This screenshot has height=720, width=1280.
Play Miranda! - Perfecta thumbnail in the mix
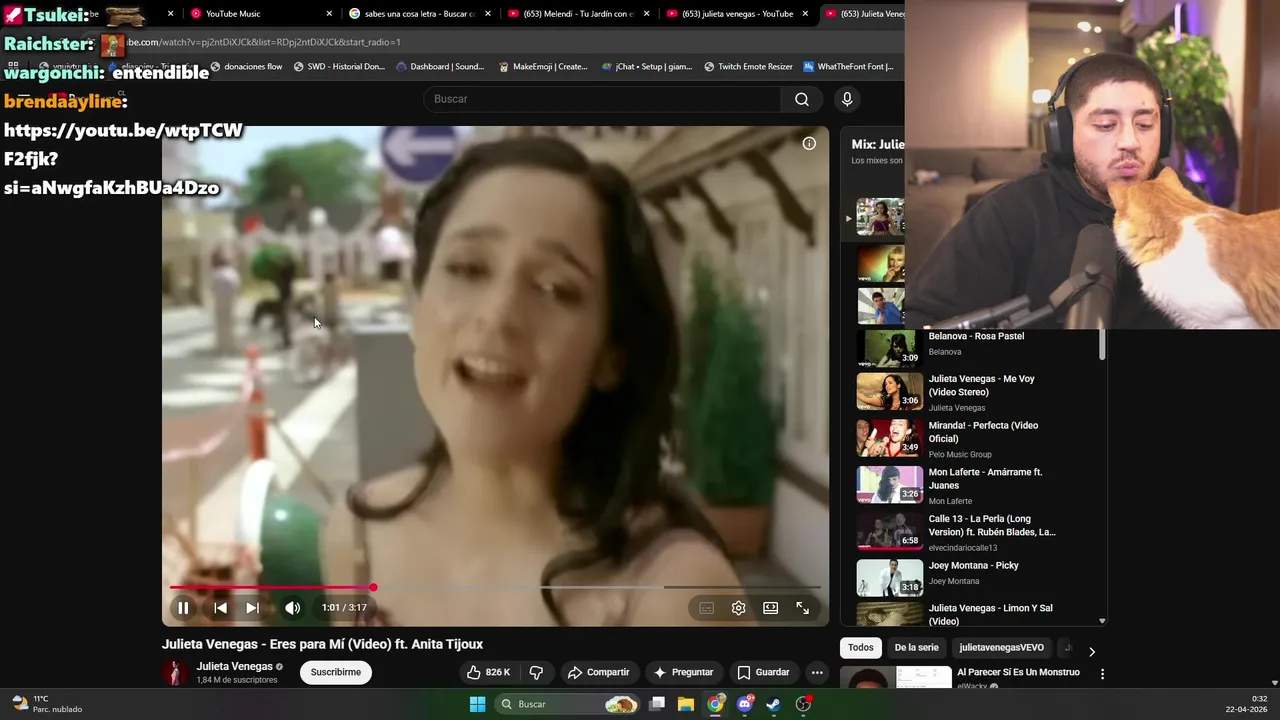coord(890,438)
